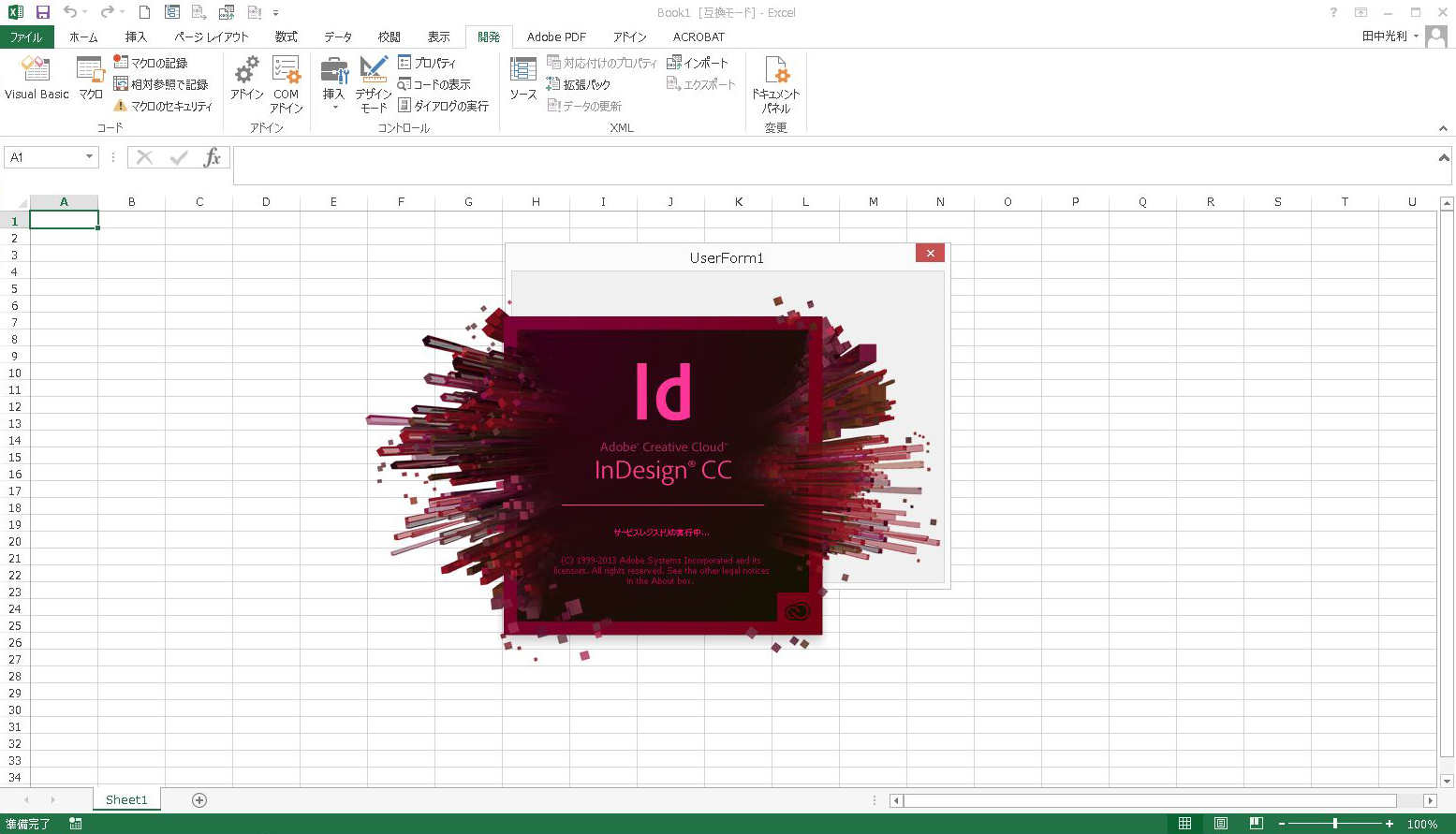Expand the formula bar chevron
This screenshot has height=834, width=1456.
(1444, 157)
